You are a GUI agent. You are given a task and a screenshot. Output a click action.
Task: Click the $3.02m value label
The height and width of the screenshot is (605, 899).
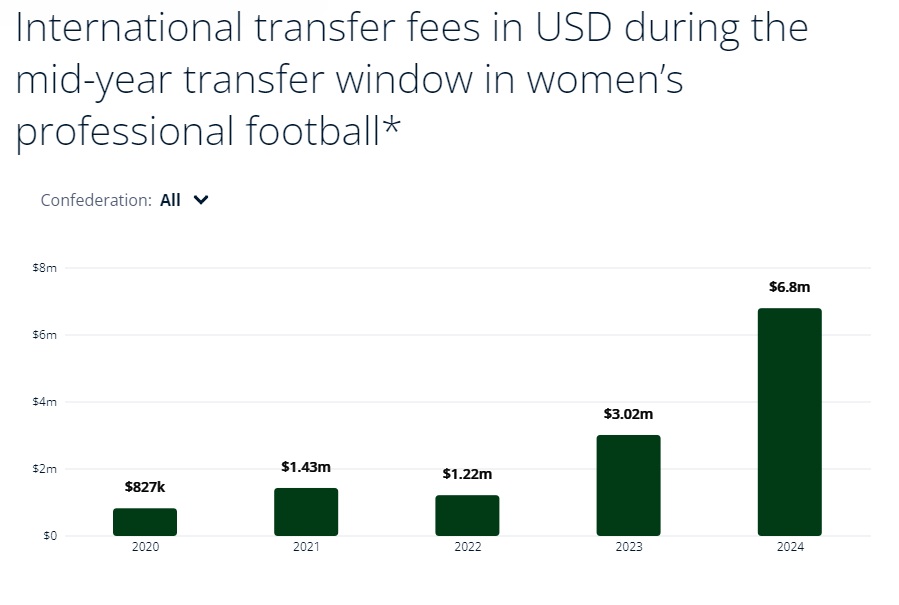(628, 413)
